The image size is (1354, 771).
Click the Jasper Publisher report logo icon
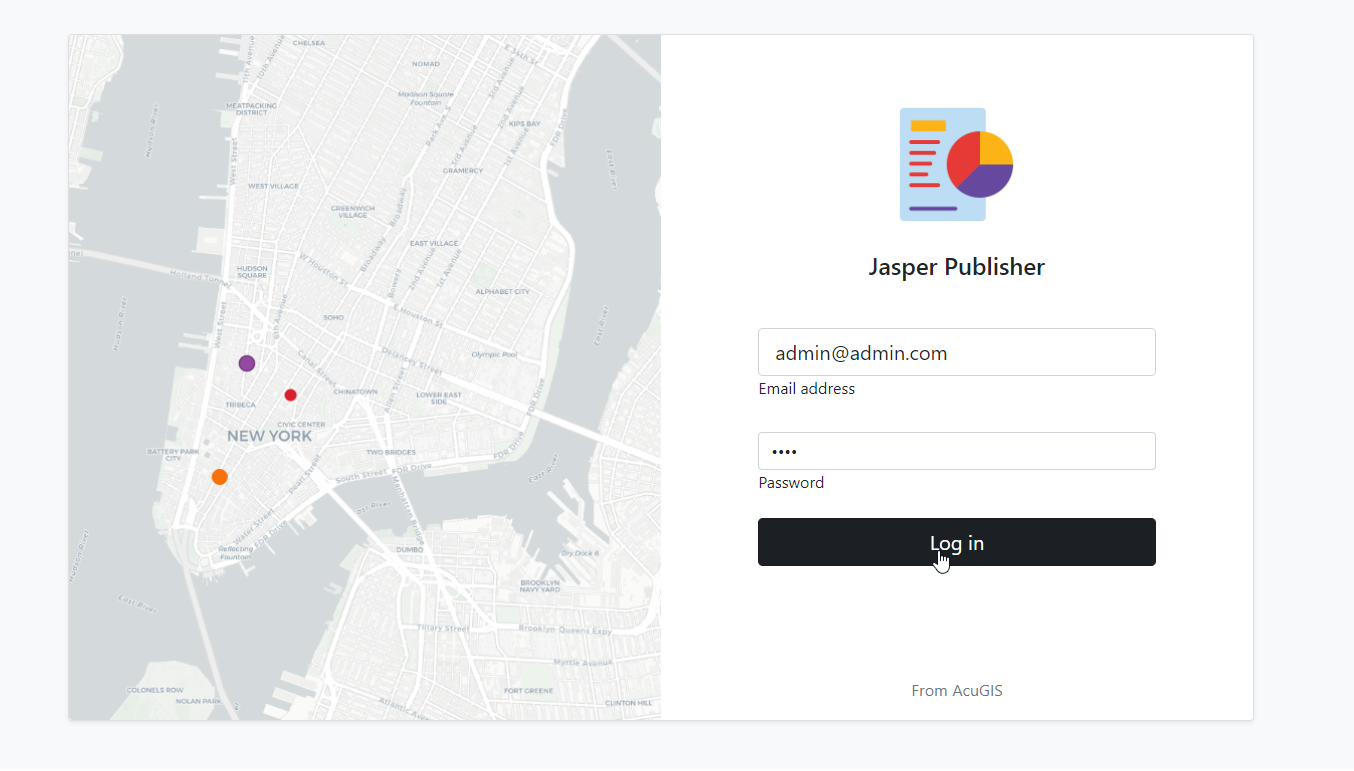pyautogui.click(x=956, y=164)
